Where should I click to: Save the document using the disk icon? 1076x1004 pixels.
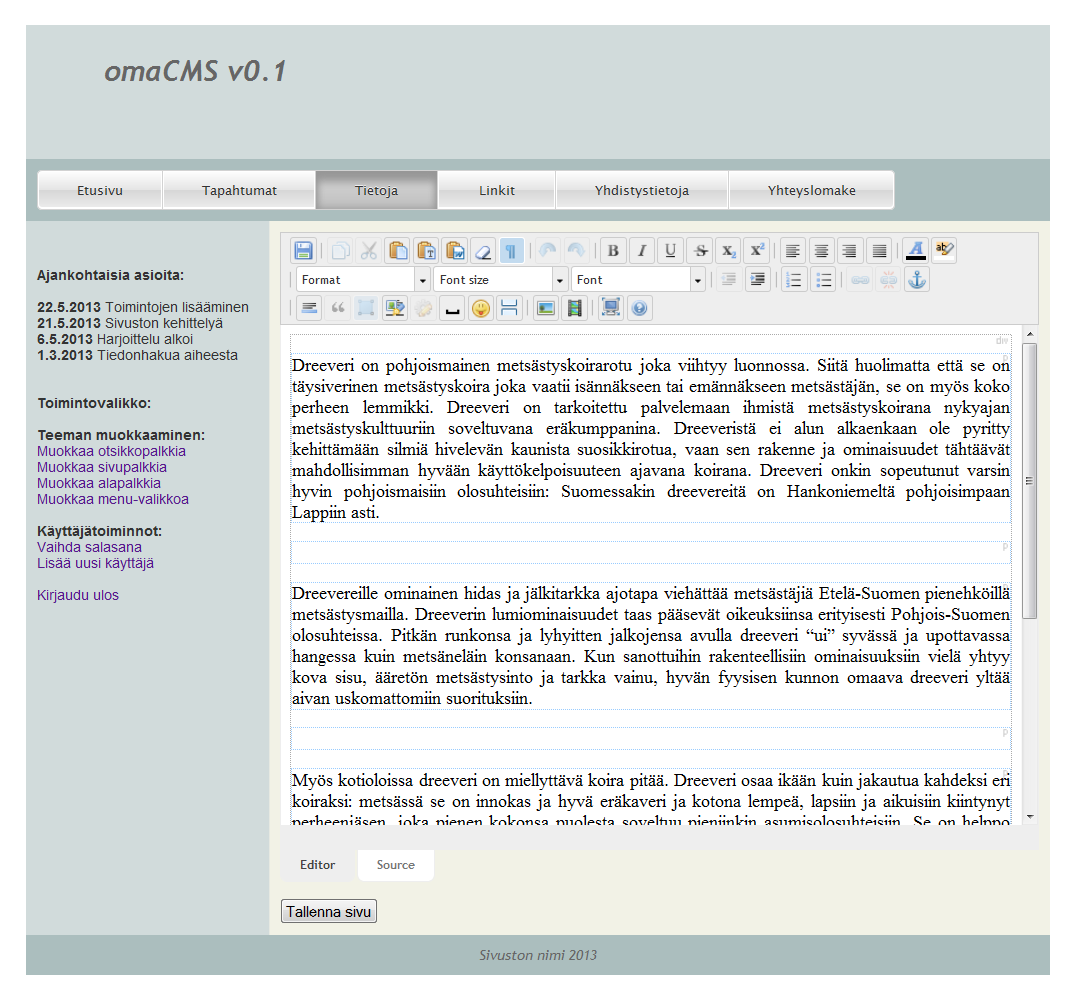tap(303, 250)
